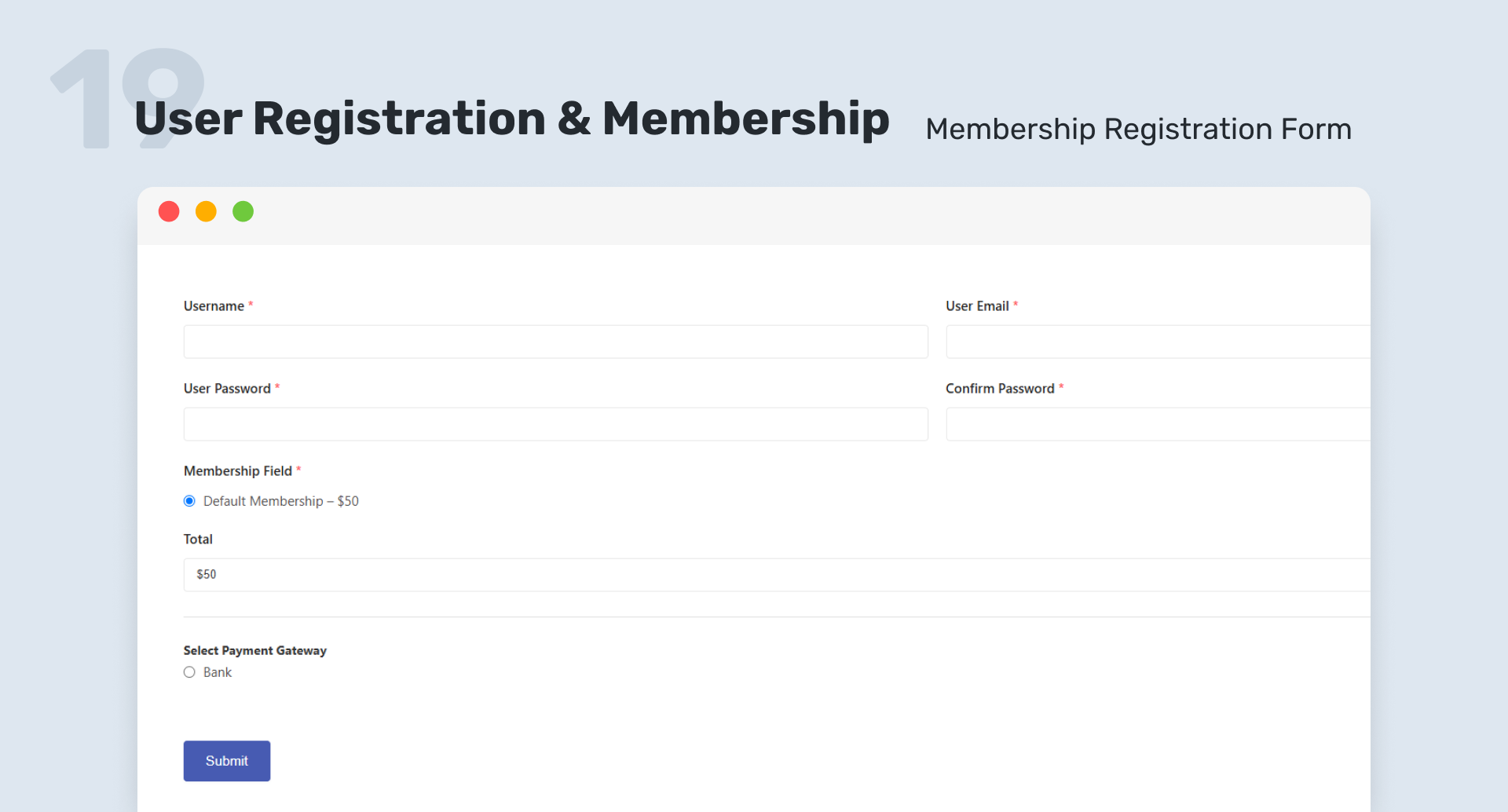Click the Membership Registration Form subtitle
This screenshot has height=812, width=1508.
[1139, 129]
